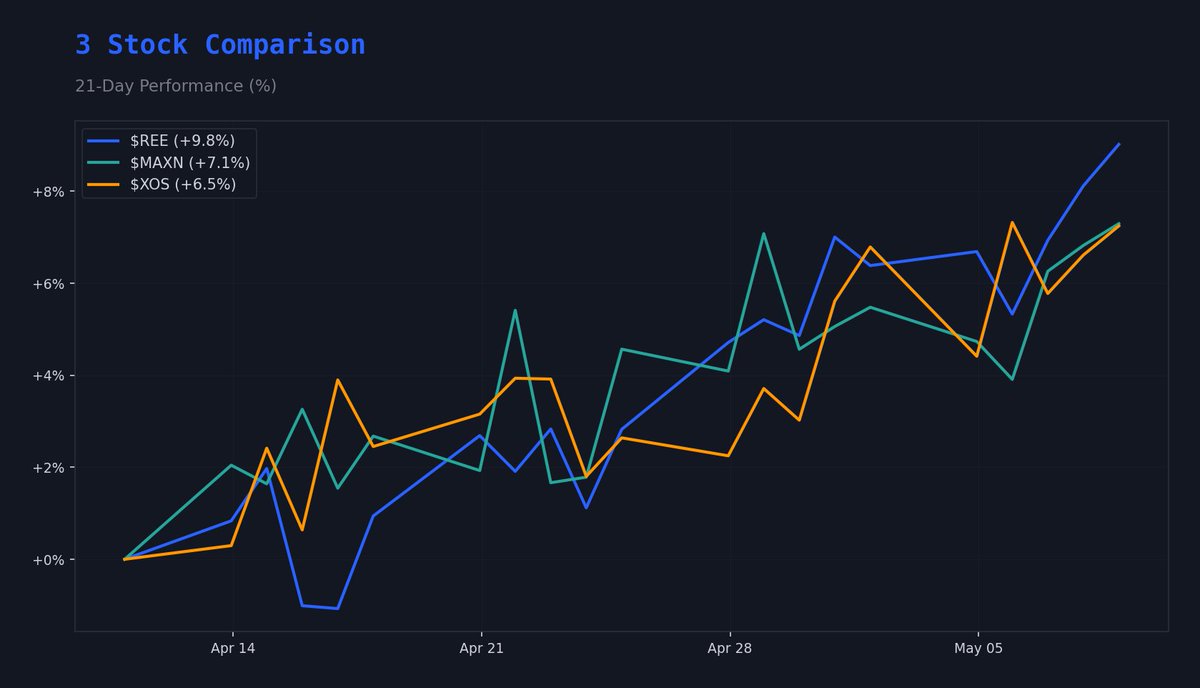Click the teal $MAXN legend line swatch
This screenshot has width=1200, height=688.
104,163
